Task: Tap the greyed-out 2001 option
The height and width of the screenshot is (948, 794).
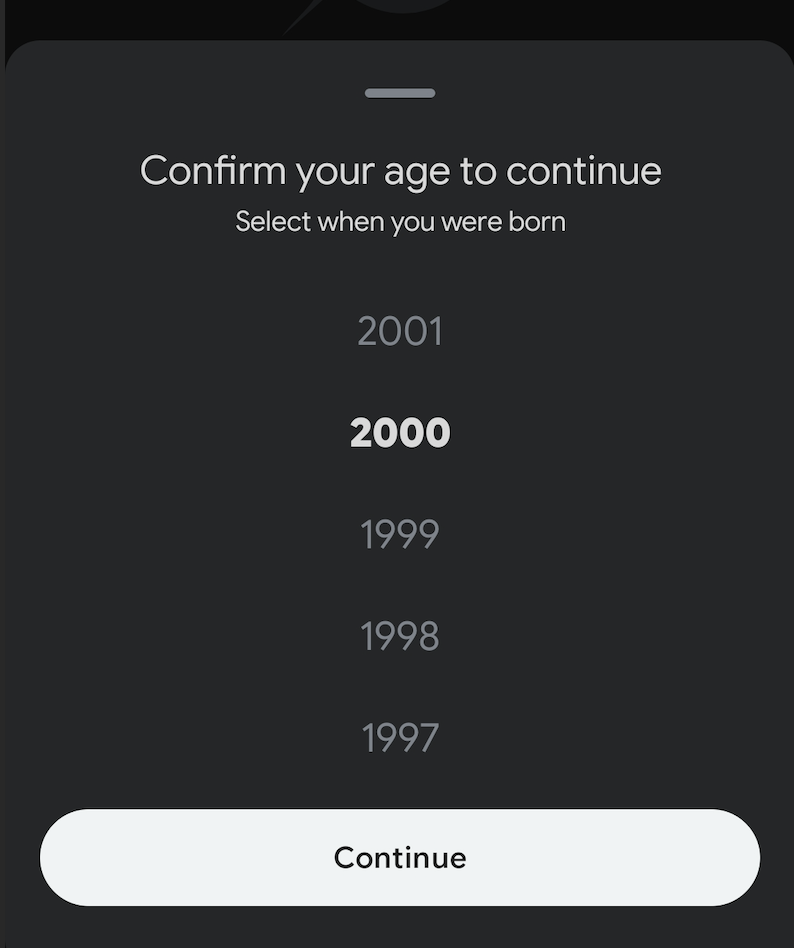Action: coord(400,331)
